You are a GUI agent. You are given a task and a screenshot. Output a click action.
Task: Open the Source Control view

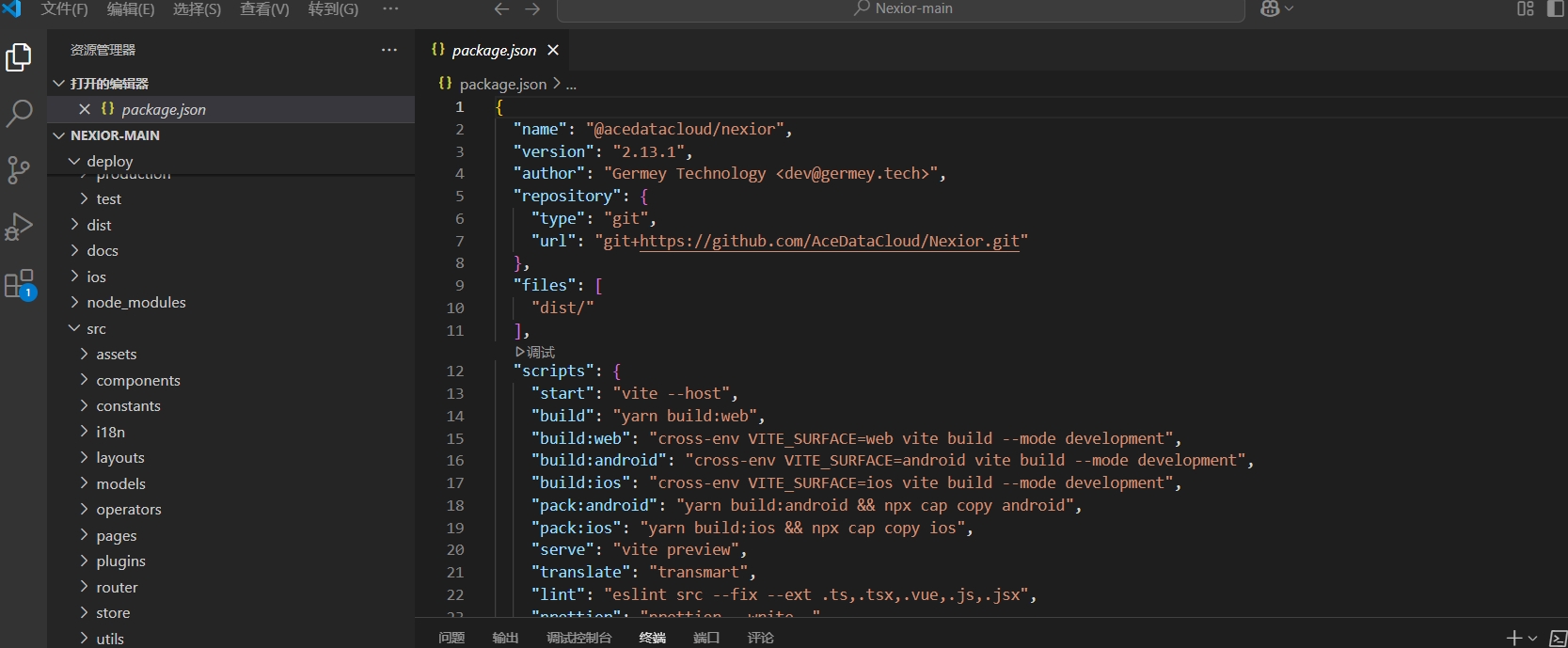19,170
